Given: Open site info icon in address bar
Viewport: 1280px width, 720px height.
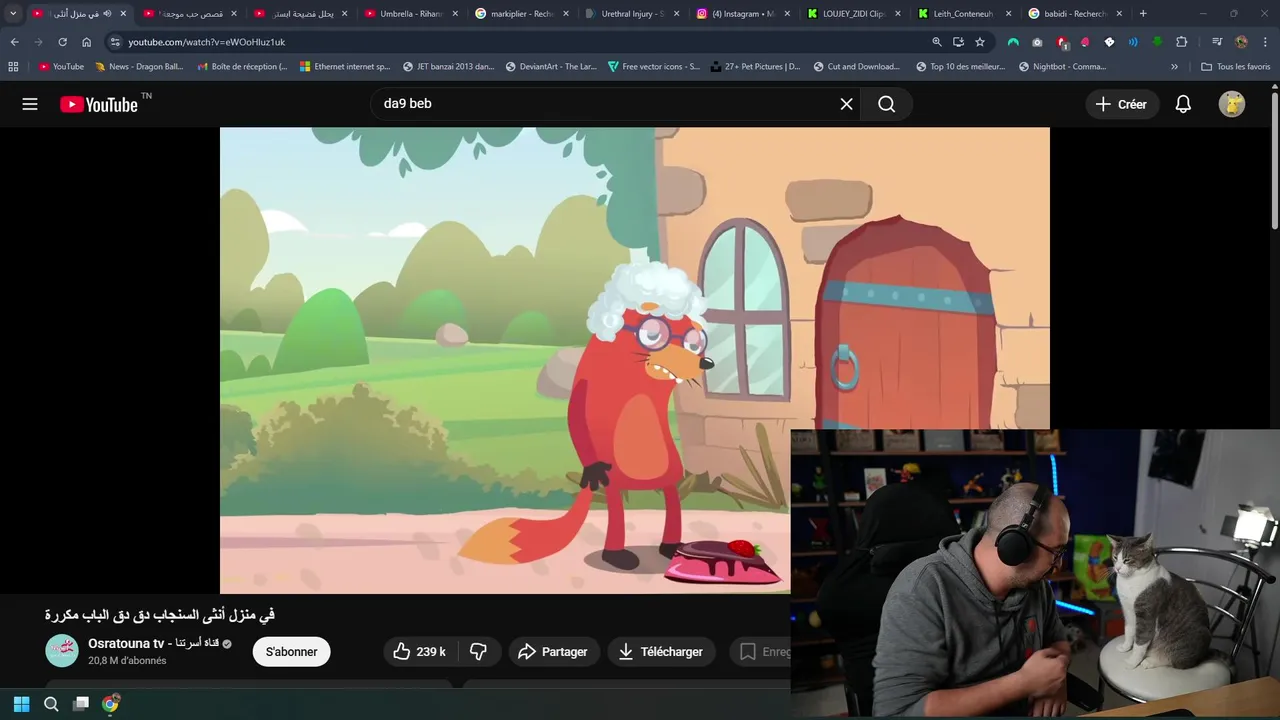Looking at the screenshot, I should [x=115, y=42].
